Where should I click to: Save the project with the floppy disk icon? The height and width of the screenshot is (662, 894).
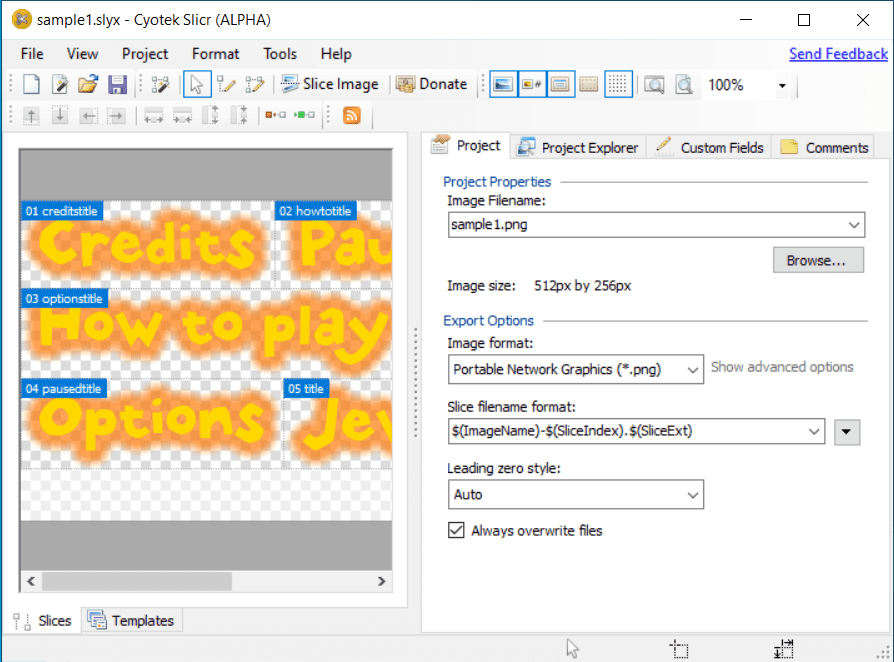coord(117,84)
